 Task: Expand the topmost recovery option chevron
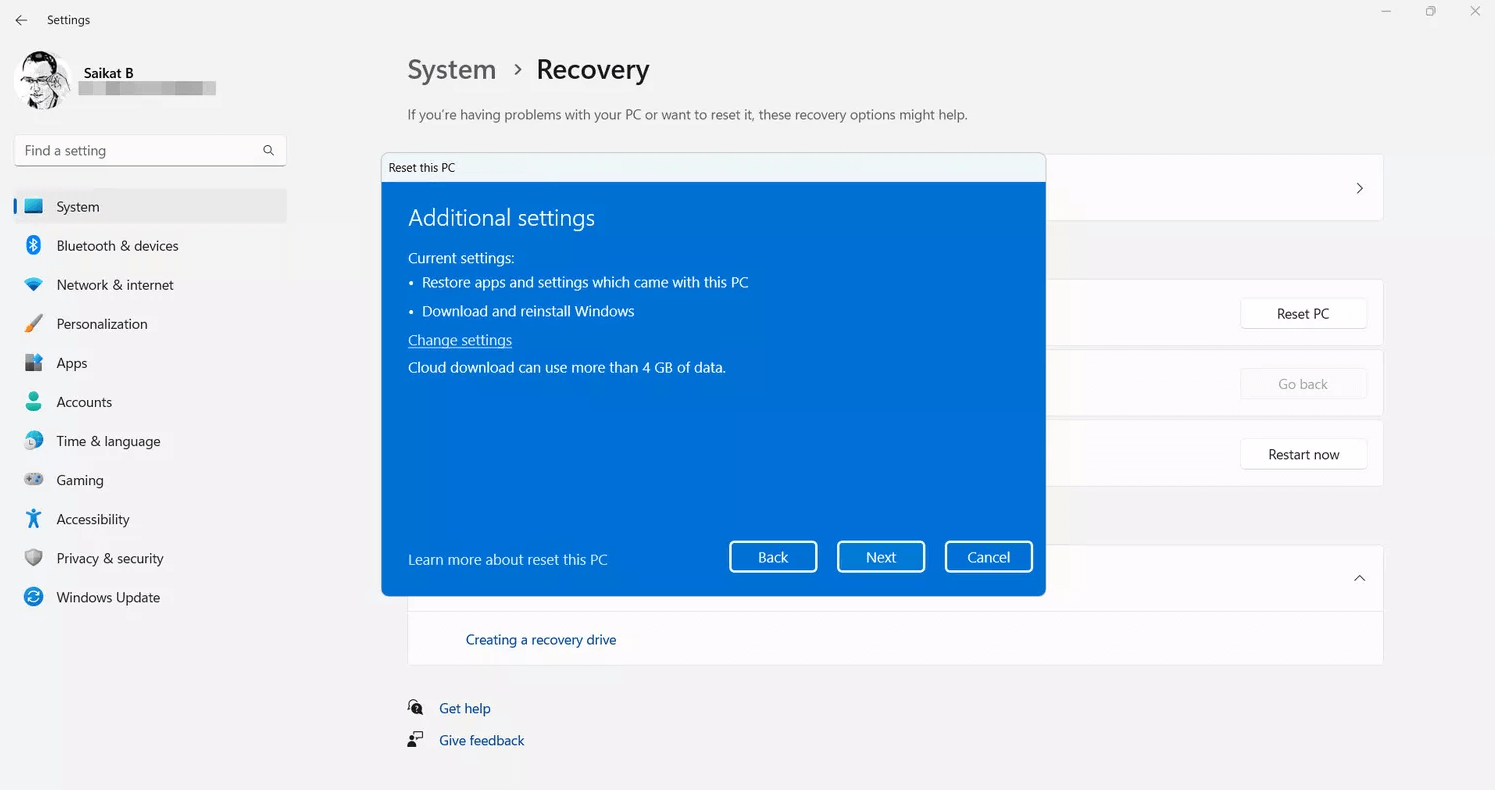click(x=1359, y=187)
